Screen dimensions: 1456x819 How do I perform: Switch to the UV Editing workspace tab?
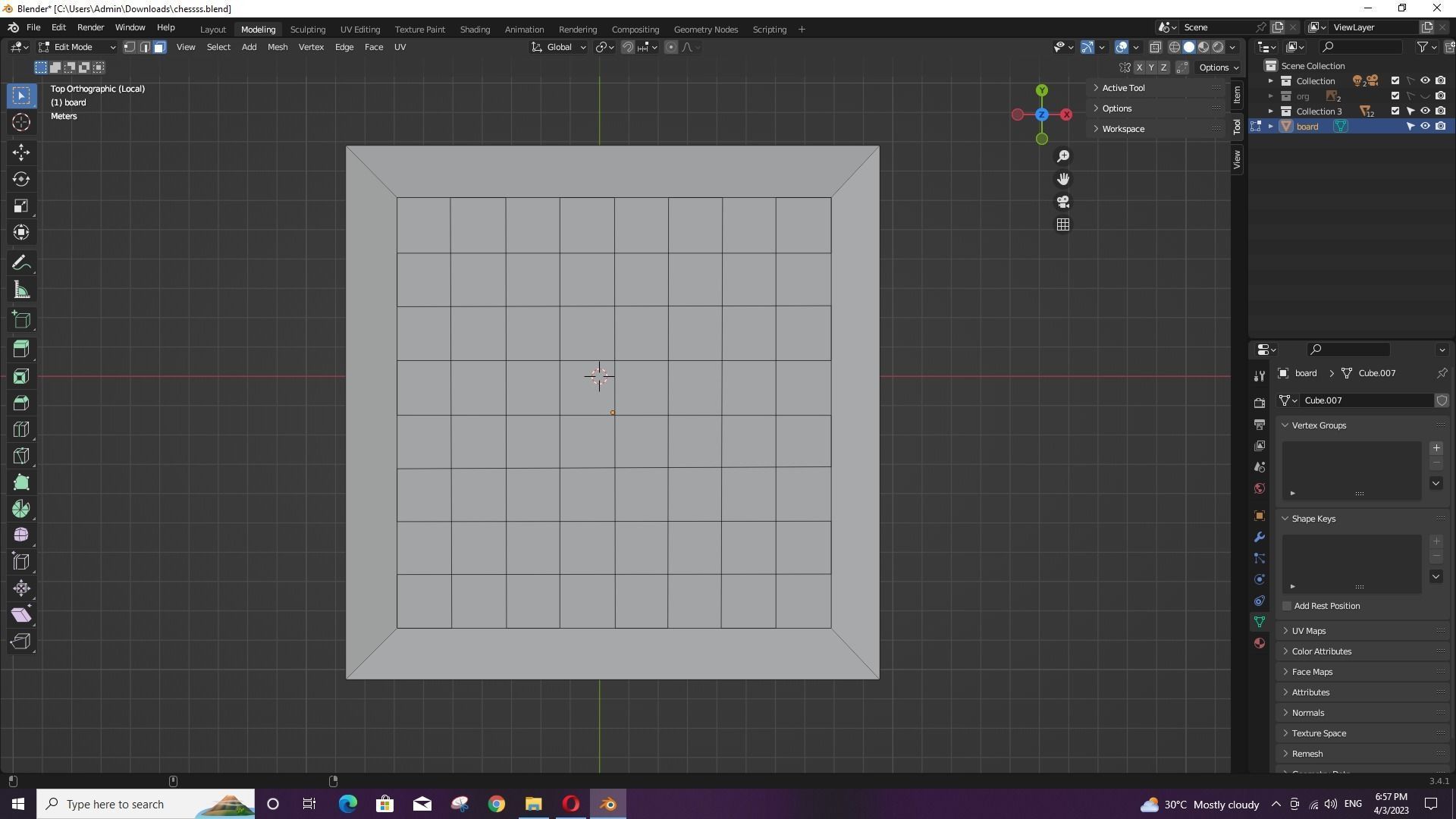[359, 30]
